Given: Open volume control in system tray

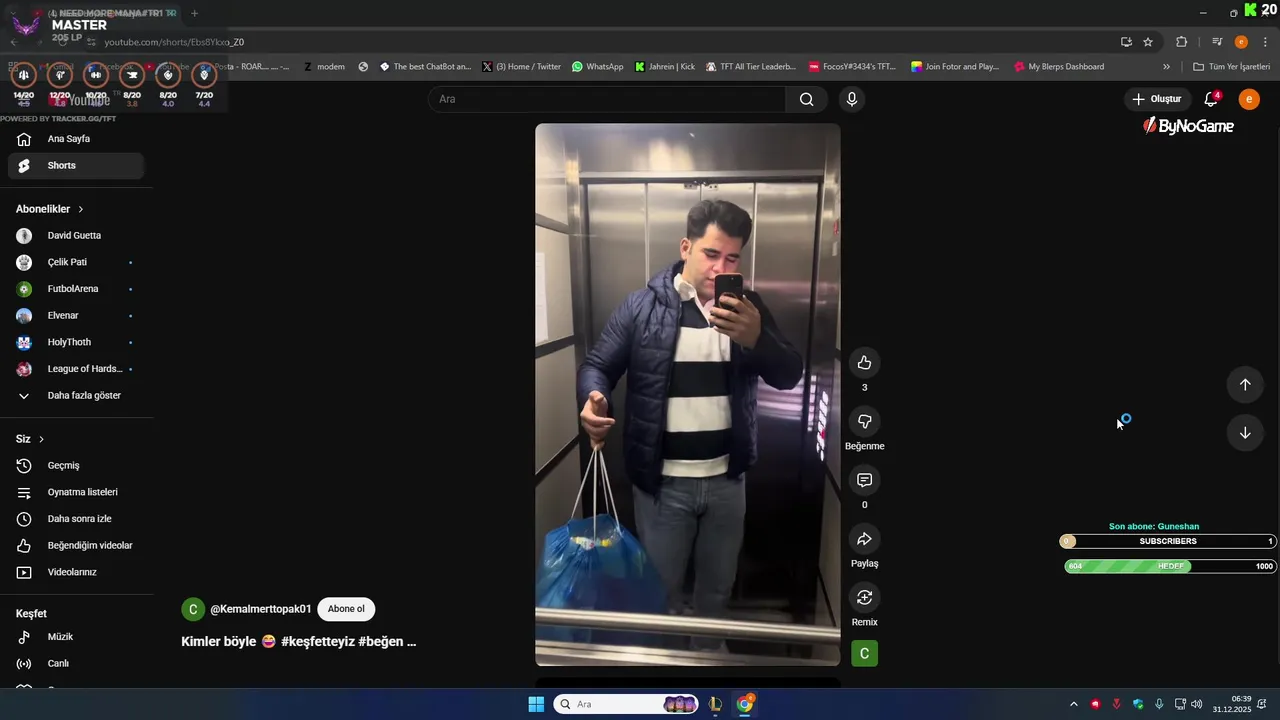Looking at the screenshot, I should (1197, 704).
